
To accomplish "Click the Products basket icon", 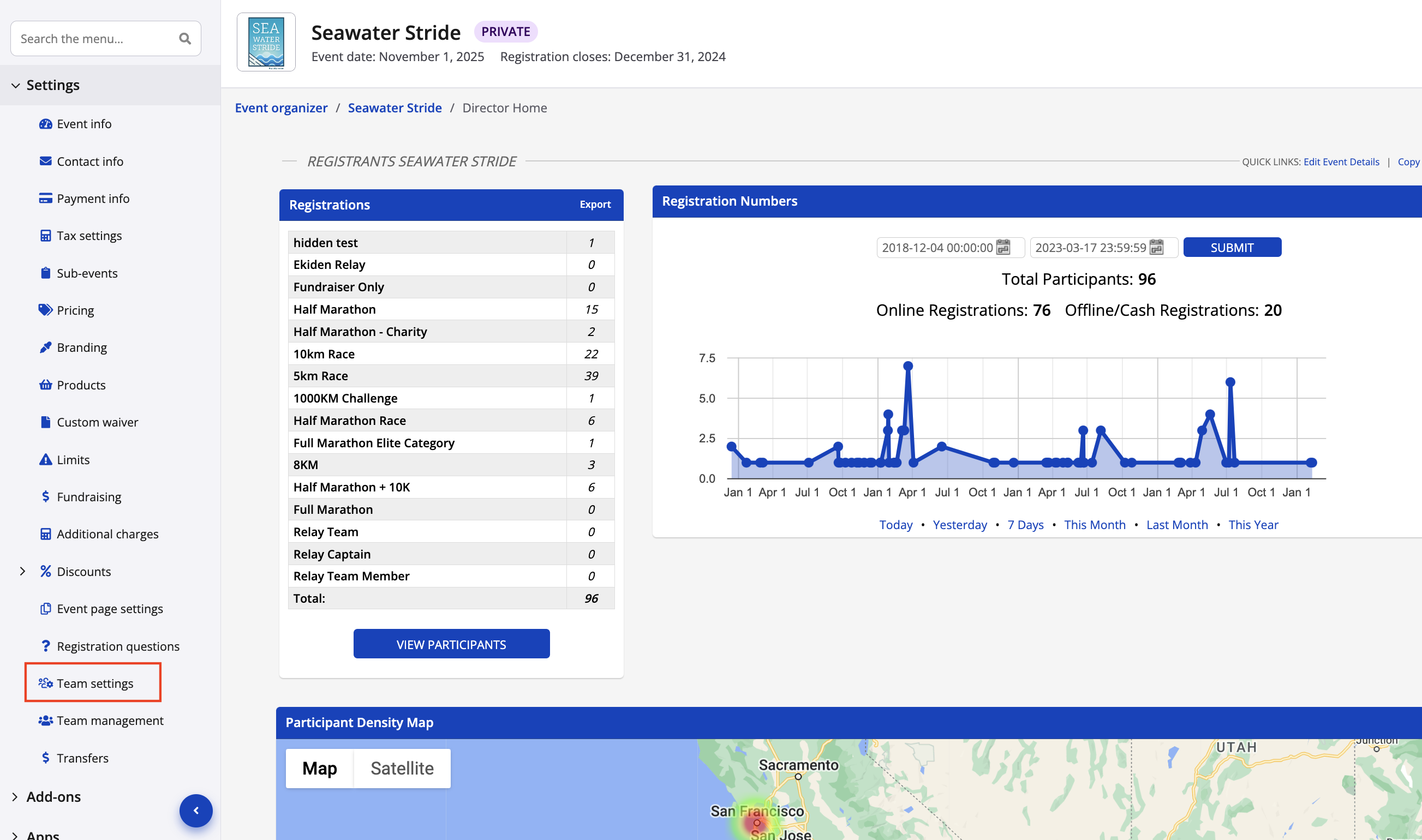I will tap(45, 385).
